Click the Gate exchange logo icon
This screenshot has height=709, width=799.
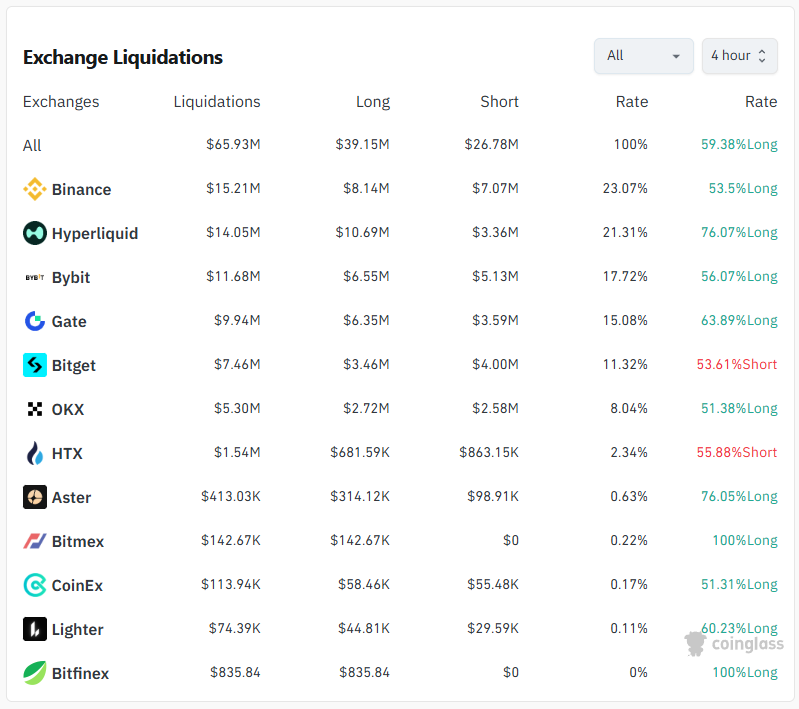coord(35,321)
